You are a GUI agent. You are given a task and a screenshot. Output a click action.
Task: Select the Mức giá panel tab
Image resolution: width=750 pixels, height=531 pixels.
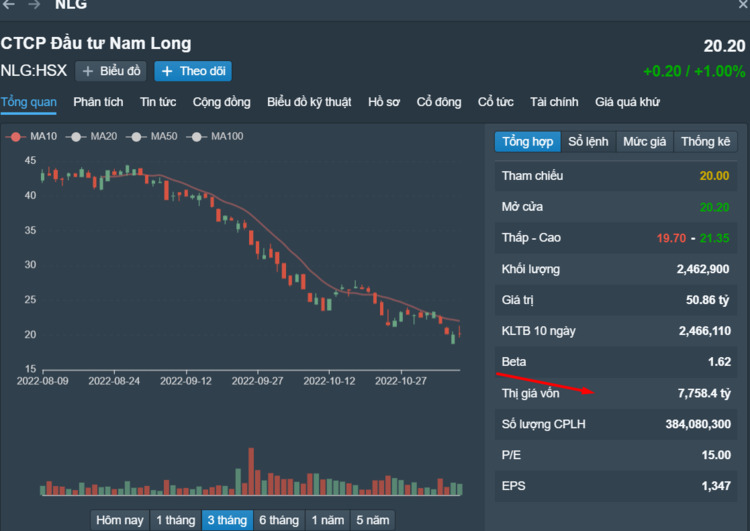click(644, 142)
